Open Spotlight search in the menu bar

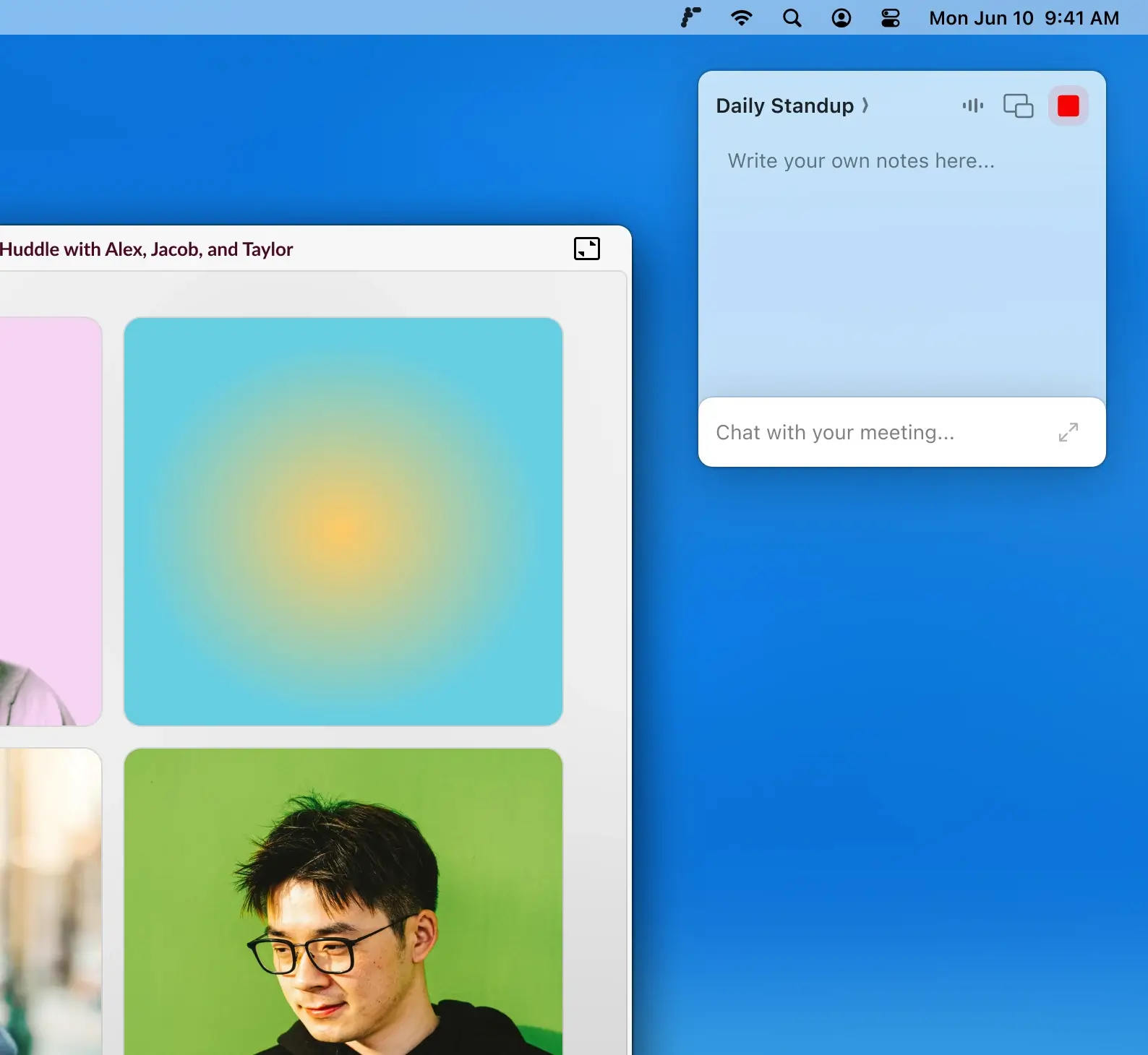coord(792,18)
